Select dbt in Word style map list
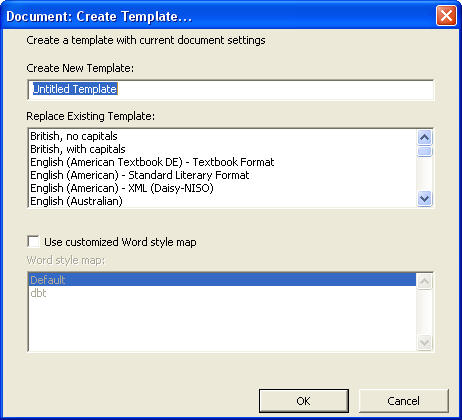The height and width of the screenshot is (420, 462). [x=223, y=293]
